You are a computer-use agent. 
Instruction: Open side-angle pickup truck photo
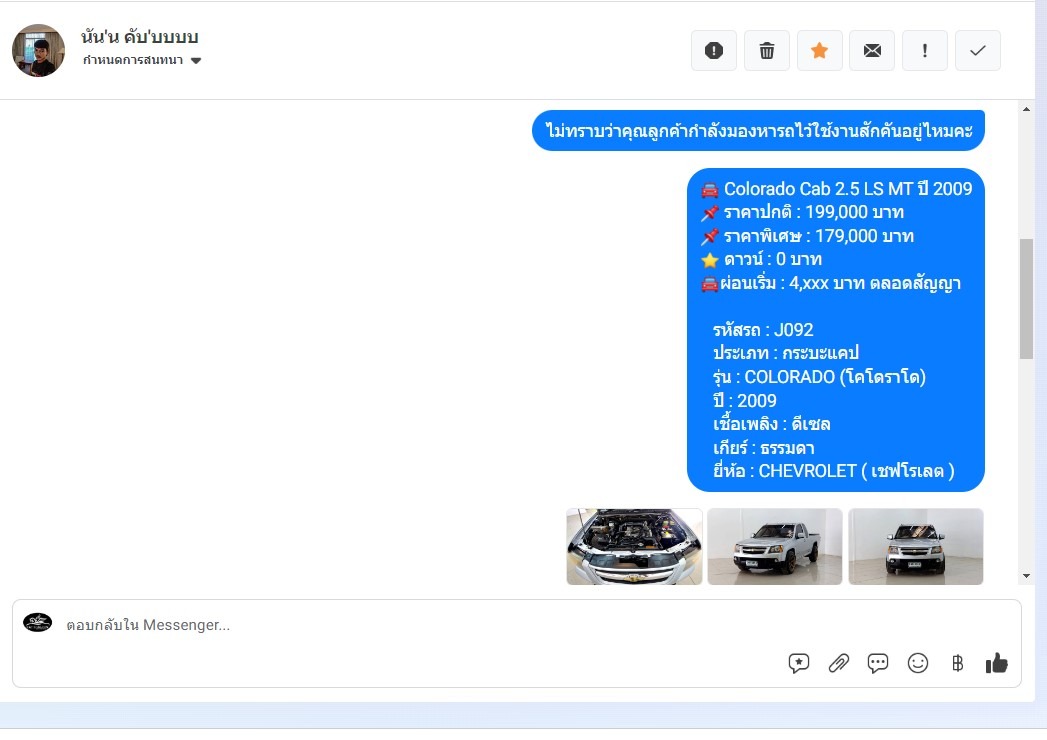pyautogui.click(x=775, y=546)
